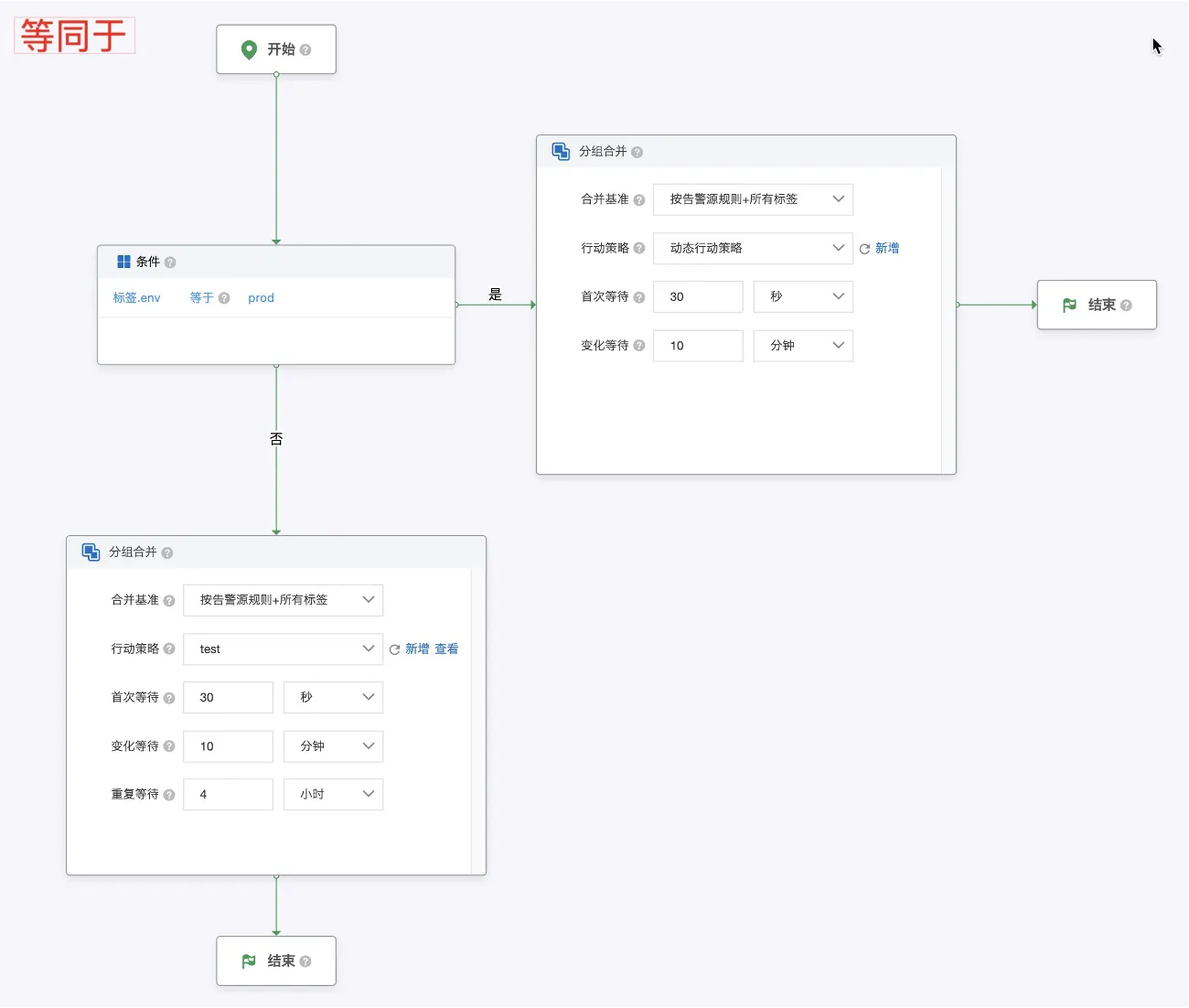1189x1008 pixels.
Task: Click the green location pin icon in 开始 node
Action: tap(249, 49)
